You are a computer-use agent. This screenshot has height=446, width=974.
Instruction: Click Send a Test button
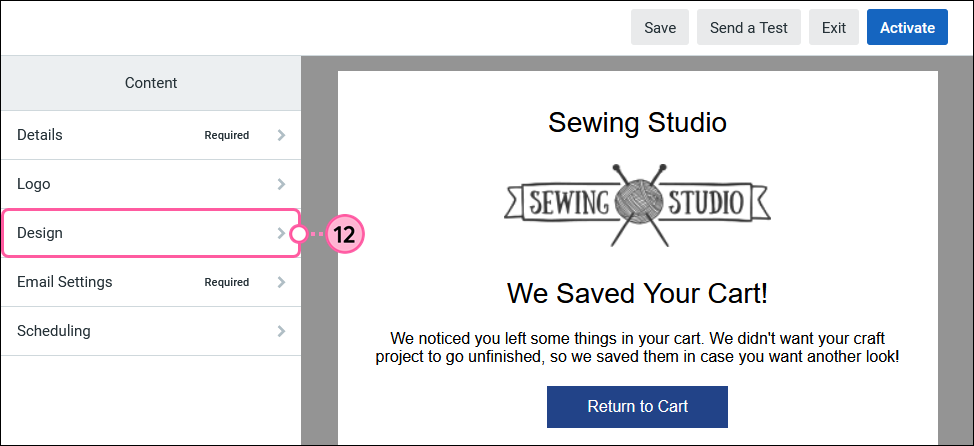coord(749,27)
